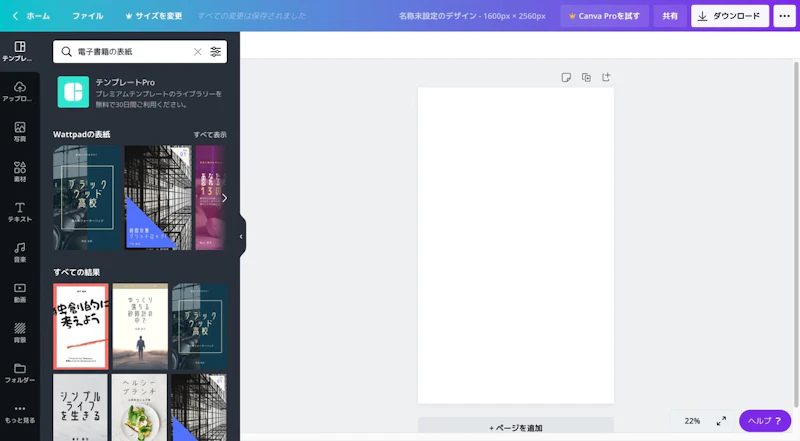
Task: Click the 共有 share button
Action: [670, 16]
